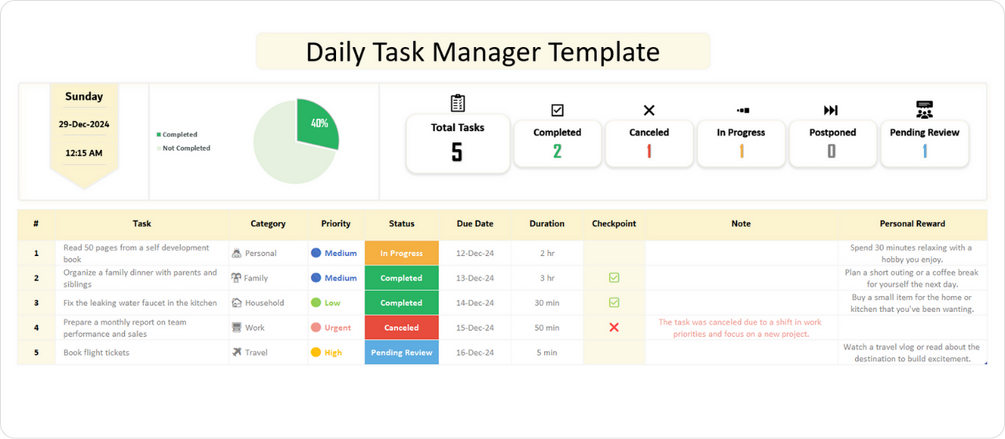The height and width of the screenshot is (439, 1005).
Task: Click the 12:15 AM time
Action: (84, 153)
